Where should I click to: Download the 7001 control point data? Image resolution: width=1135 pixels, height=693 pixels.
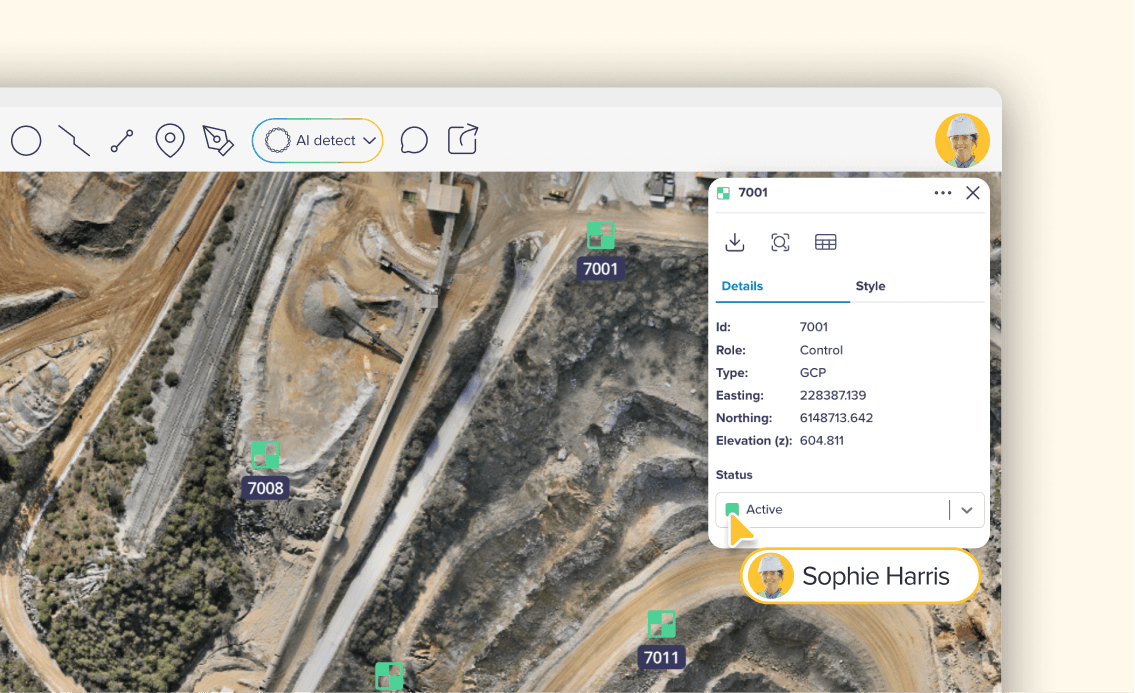coord(735,242)
